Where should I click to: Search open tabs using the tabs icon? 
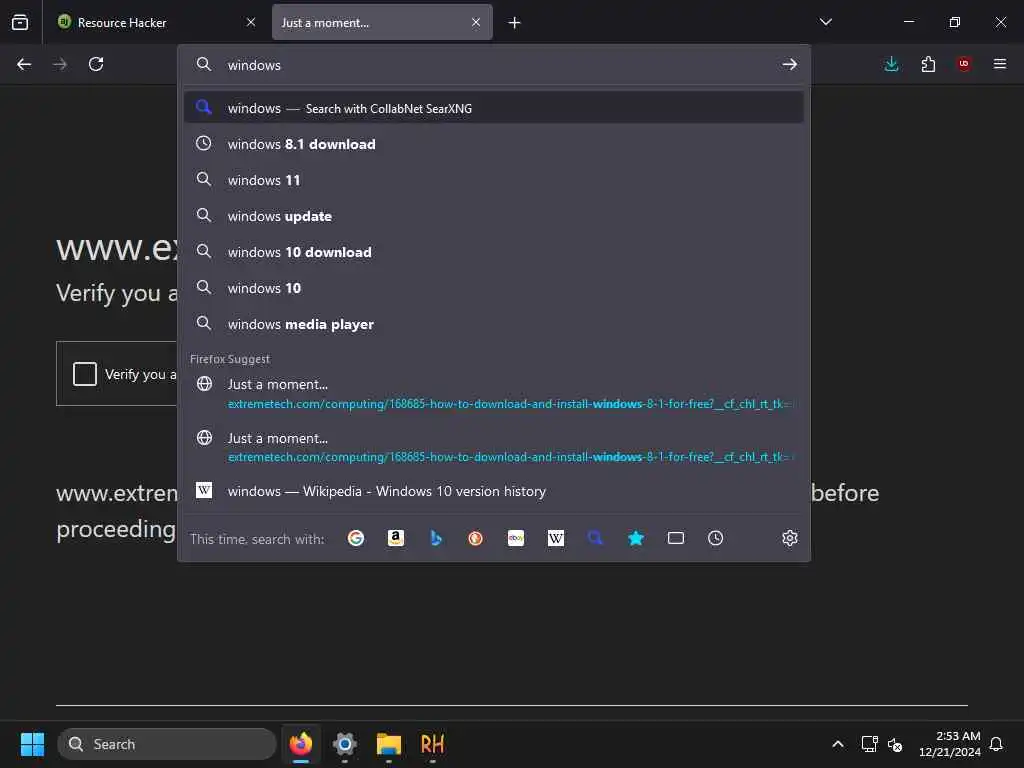click(x=676, y=538)
